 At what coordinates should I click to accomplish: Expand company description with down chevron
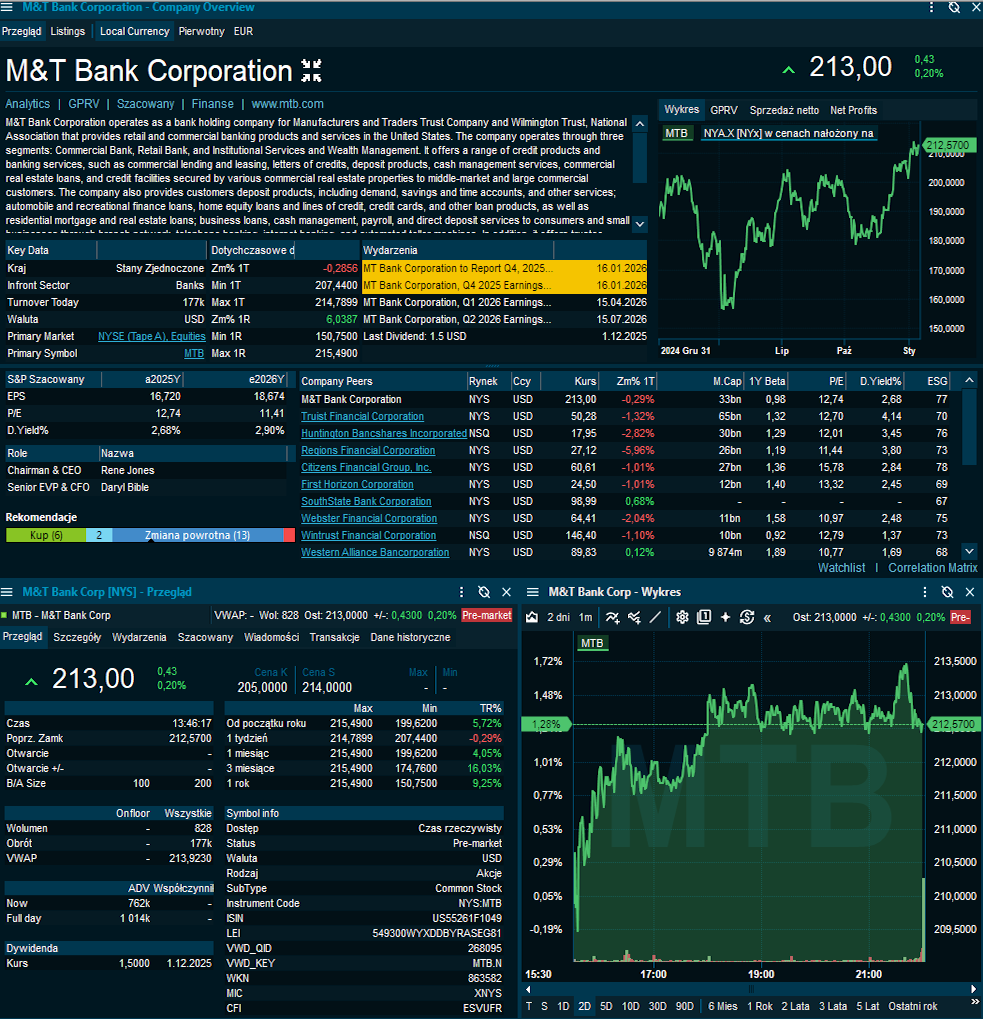[x=640, y=224]
